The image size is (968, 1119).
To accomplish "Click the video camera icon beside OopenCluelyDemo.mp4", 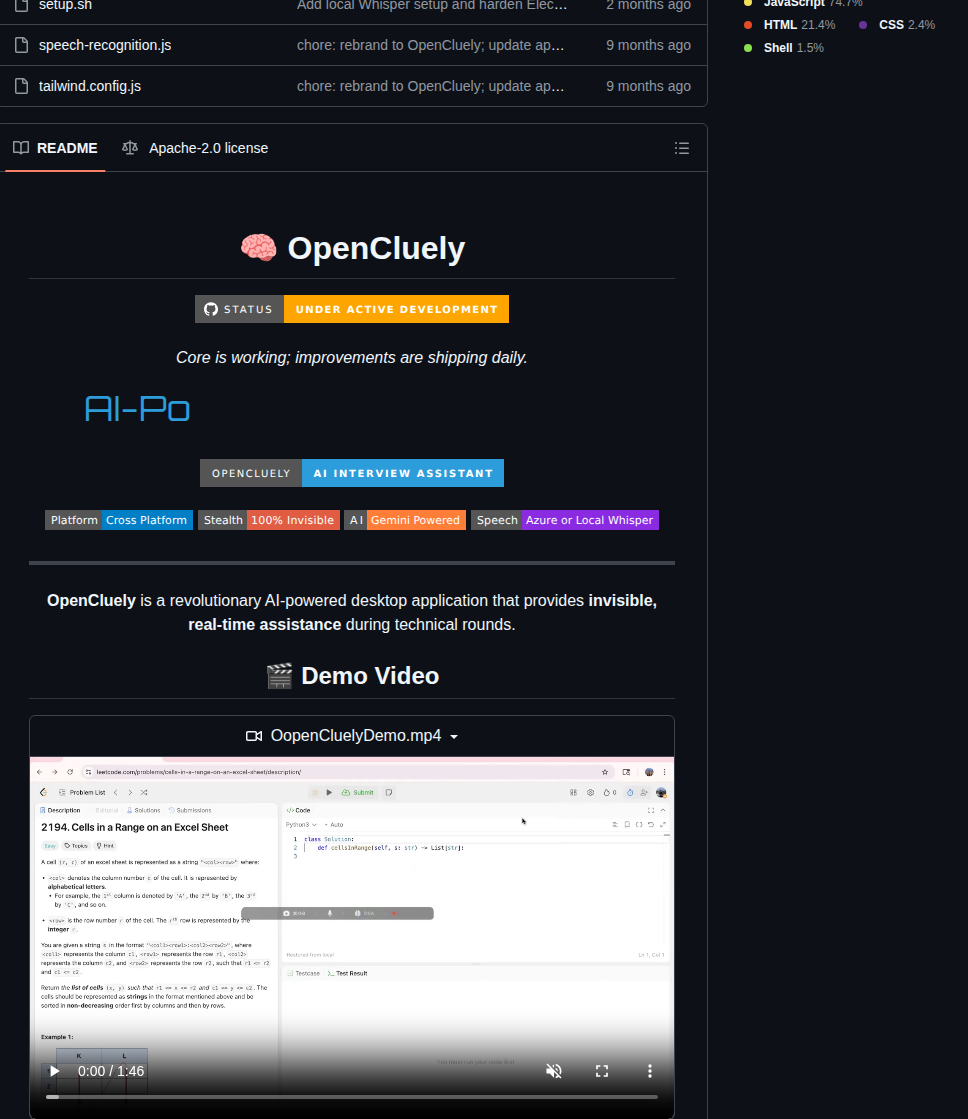I will [253, 736].
